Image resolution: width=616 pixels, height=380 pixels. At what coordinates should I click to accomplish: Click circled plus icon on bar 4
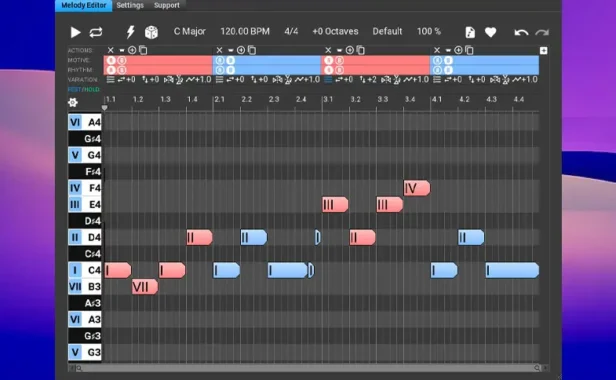458,50
